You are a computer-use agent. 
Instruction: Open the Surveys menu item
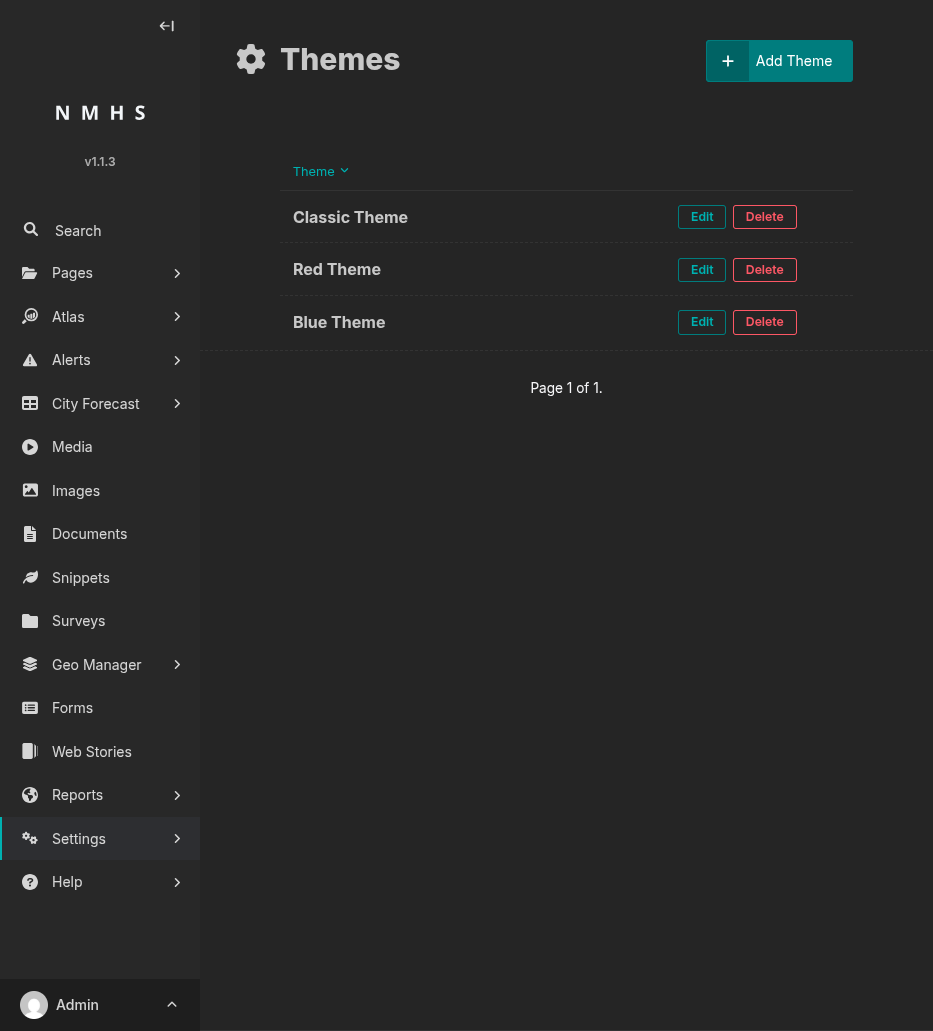click(x=100, y=621)
